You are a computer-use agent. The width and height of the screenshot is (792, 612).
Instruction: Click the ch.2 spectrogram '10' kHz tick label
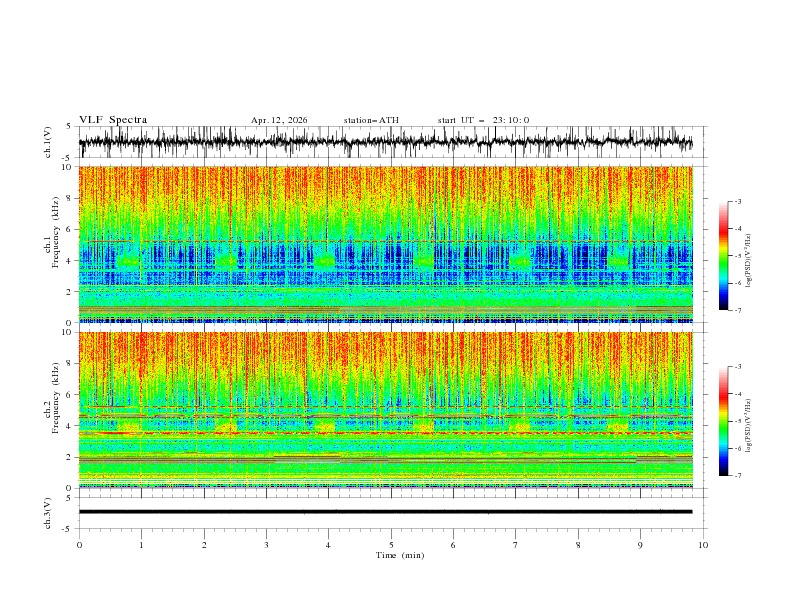(x=66, y=332)
